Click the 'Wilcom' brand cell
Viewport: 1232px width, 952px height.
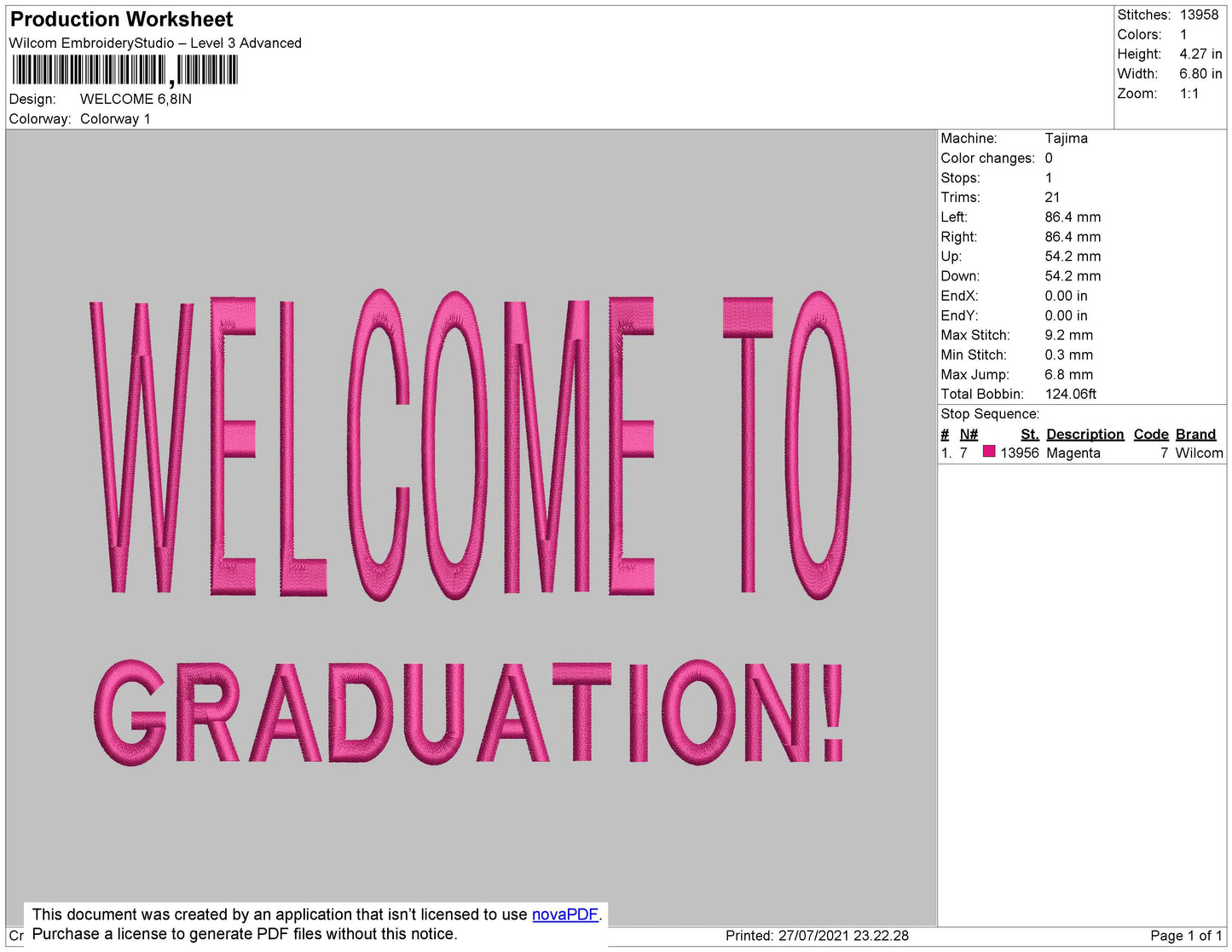pos(1199,453)
